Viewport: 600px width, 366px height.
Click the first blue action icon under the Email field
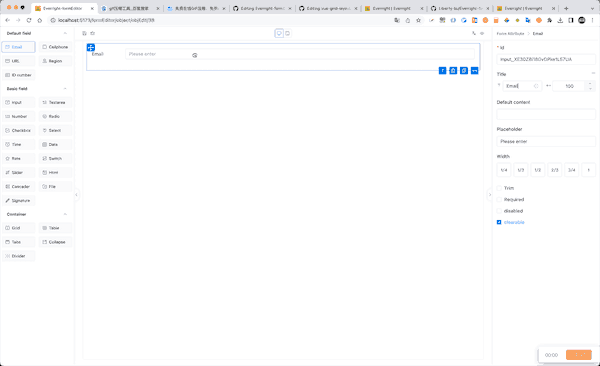tap(442, 70)
